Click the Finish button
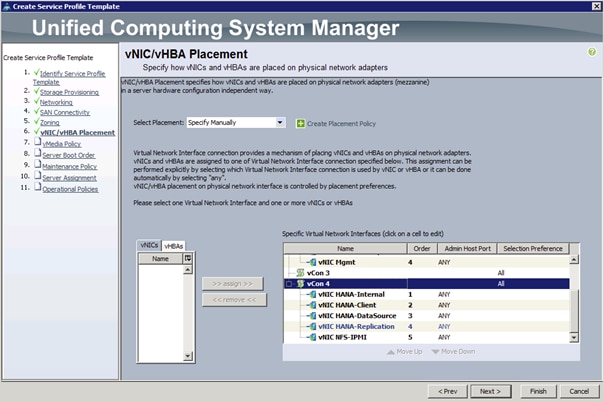Image resolution: width=604 pixels, height=402 pixels. (538, 391)
